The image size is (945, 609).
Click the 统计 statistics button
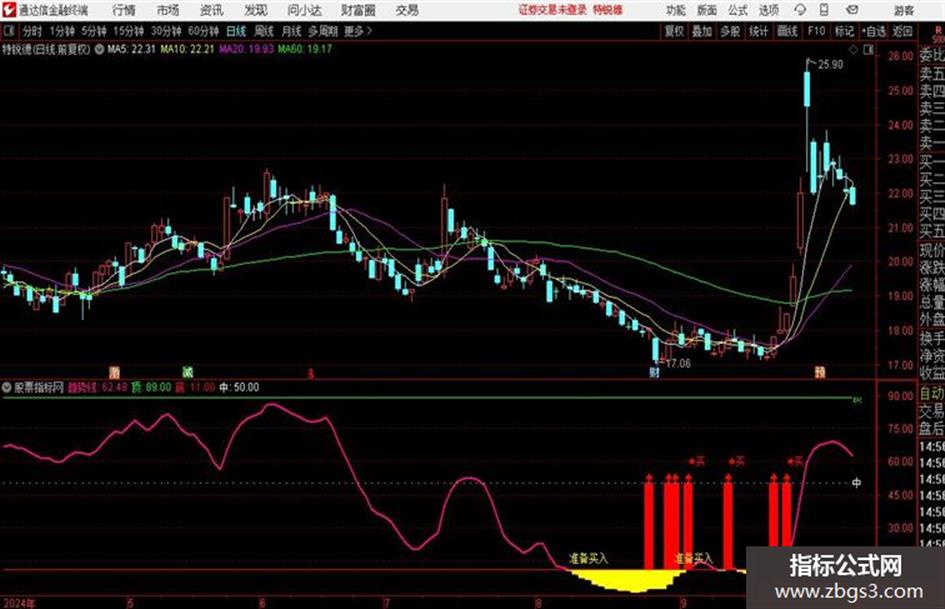[759, 31]
